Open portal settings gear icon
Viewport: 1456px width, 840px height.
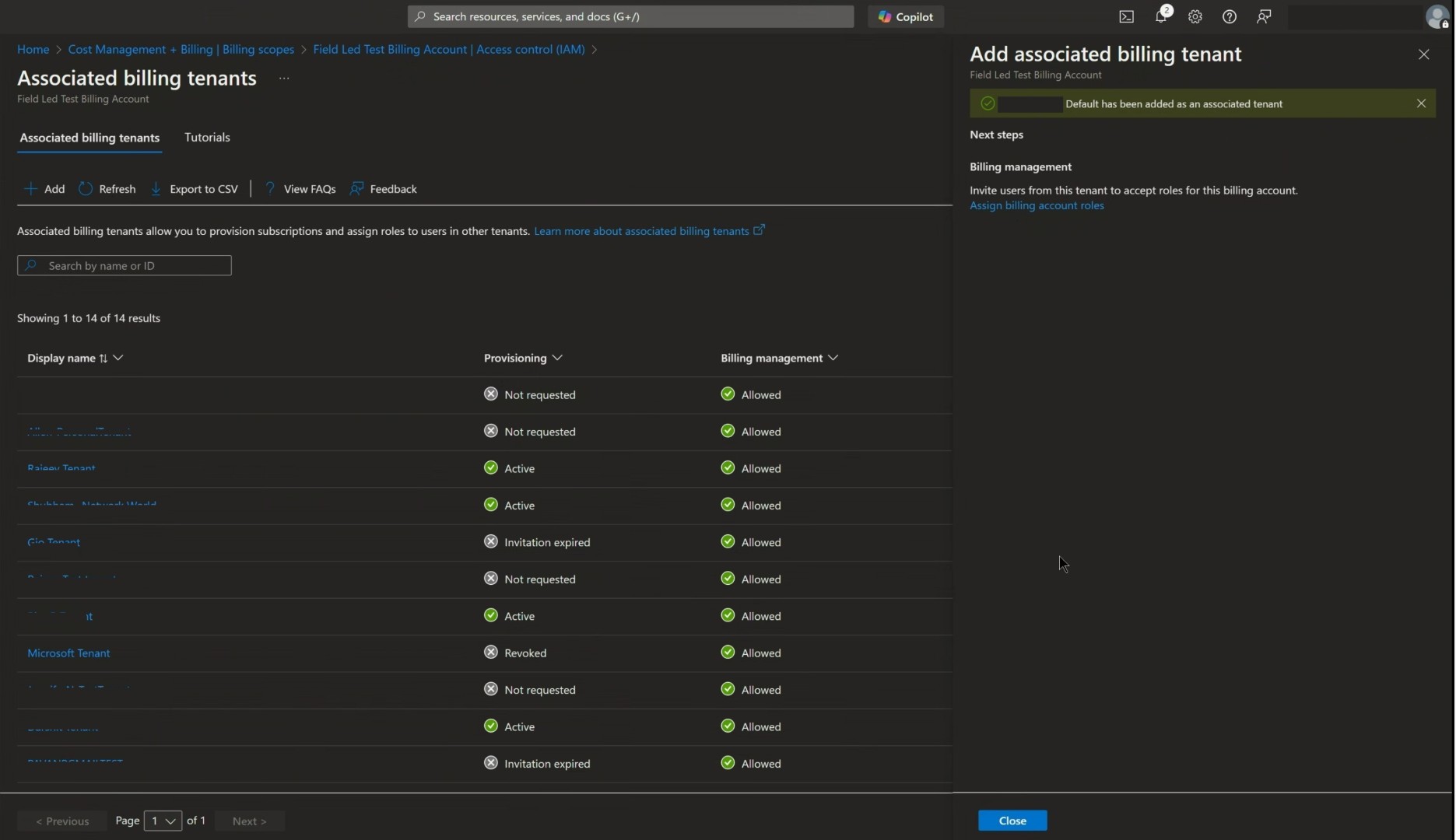1195,16
